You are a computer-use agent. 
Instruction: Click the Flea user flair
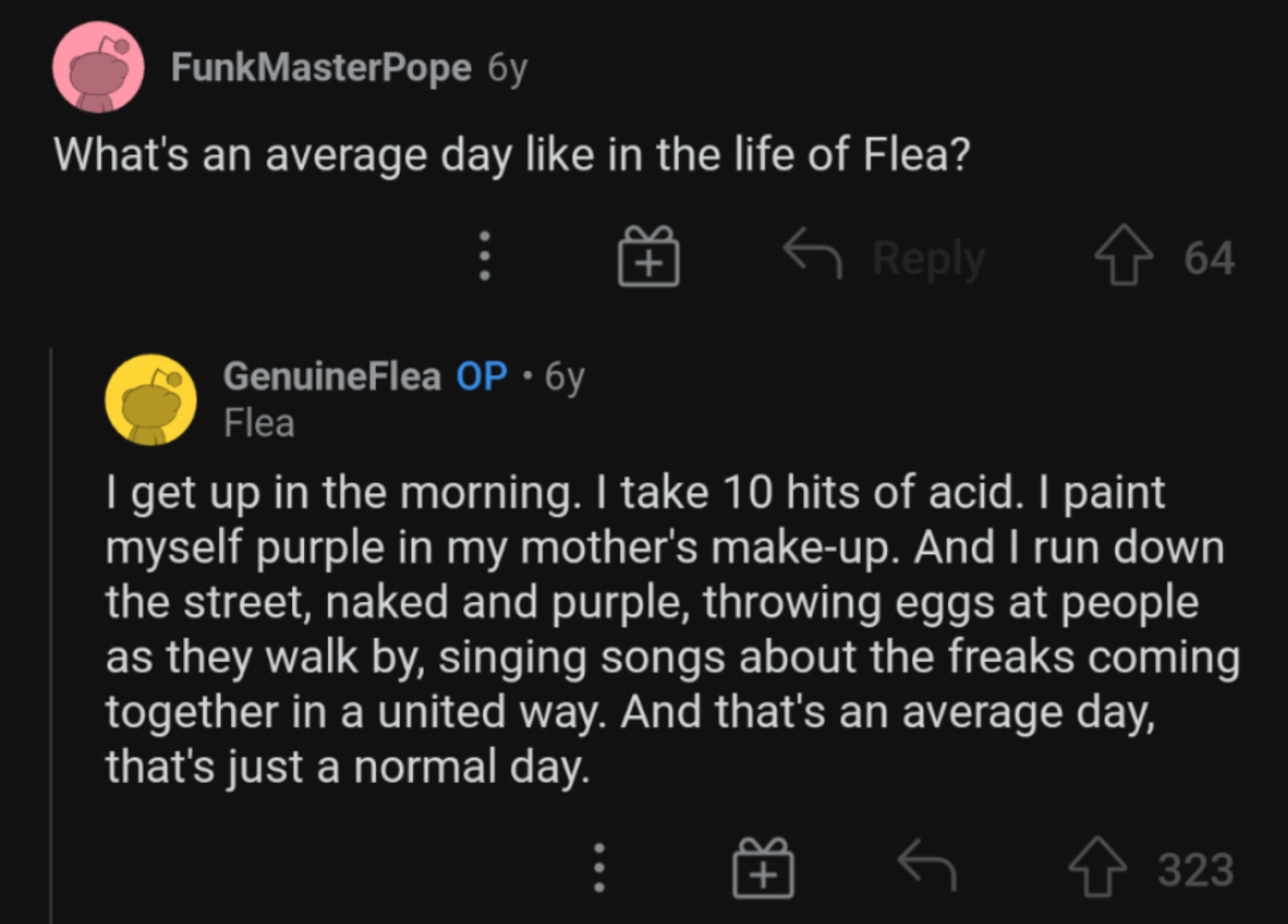tap(259, 423)
